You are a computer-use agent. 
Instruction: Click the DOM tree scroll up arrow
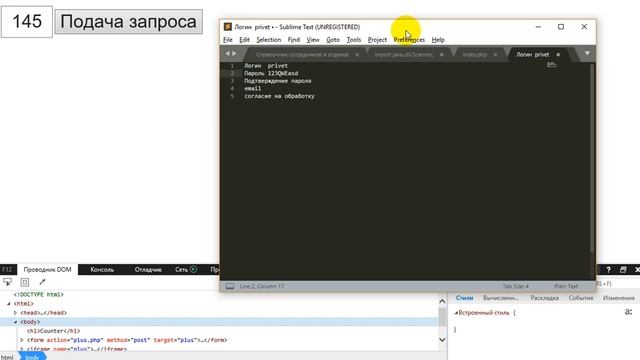[x=442, y=301]
